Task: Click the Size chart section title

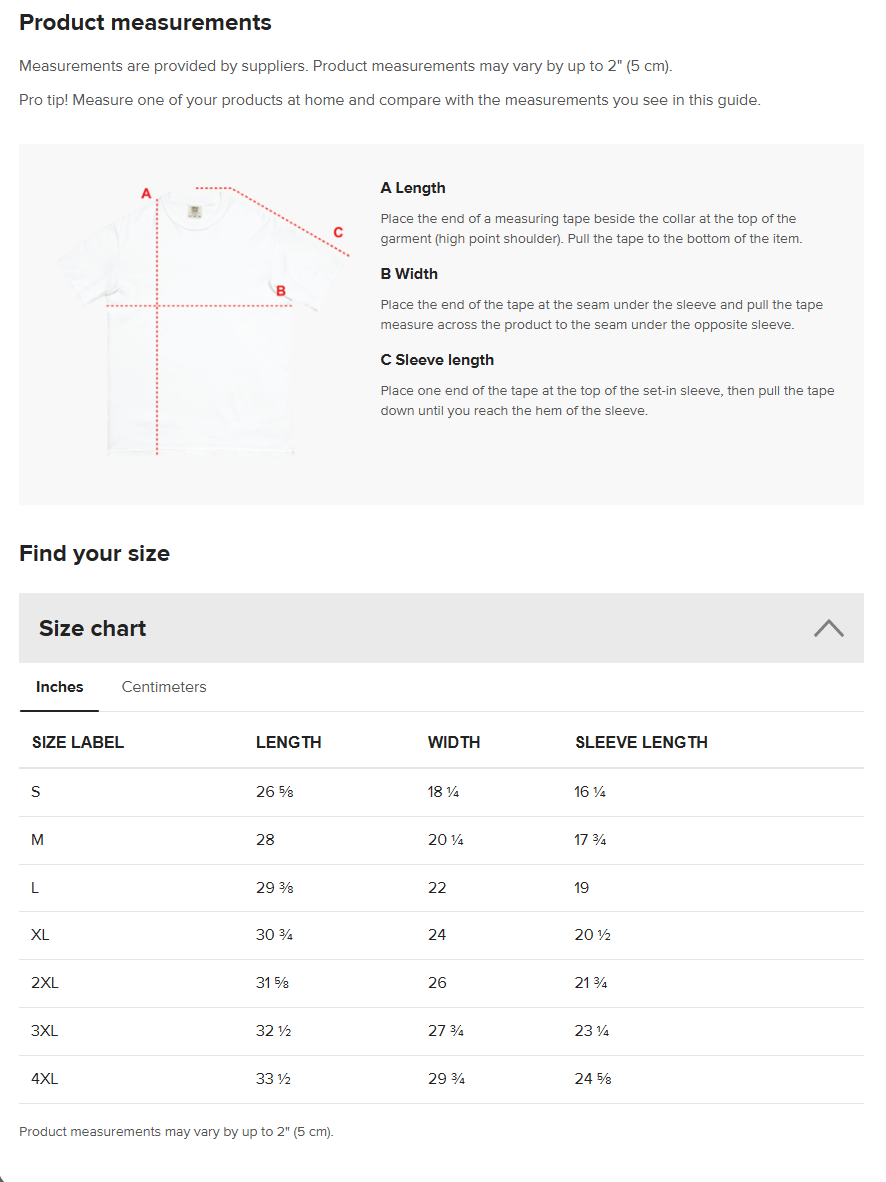Action: tap(93, 628)
